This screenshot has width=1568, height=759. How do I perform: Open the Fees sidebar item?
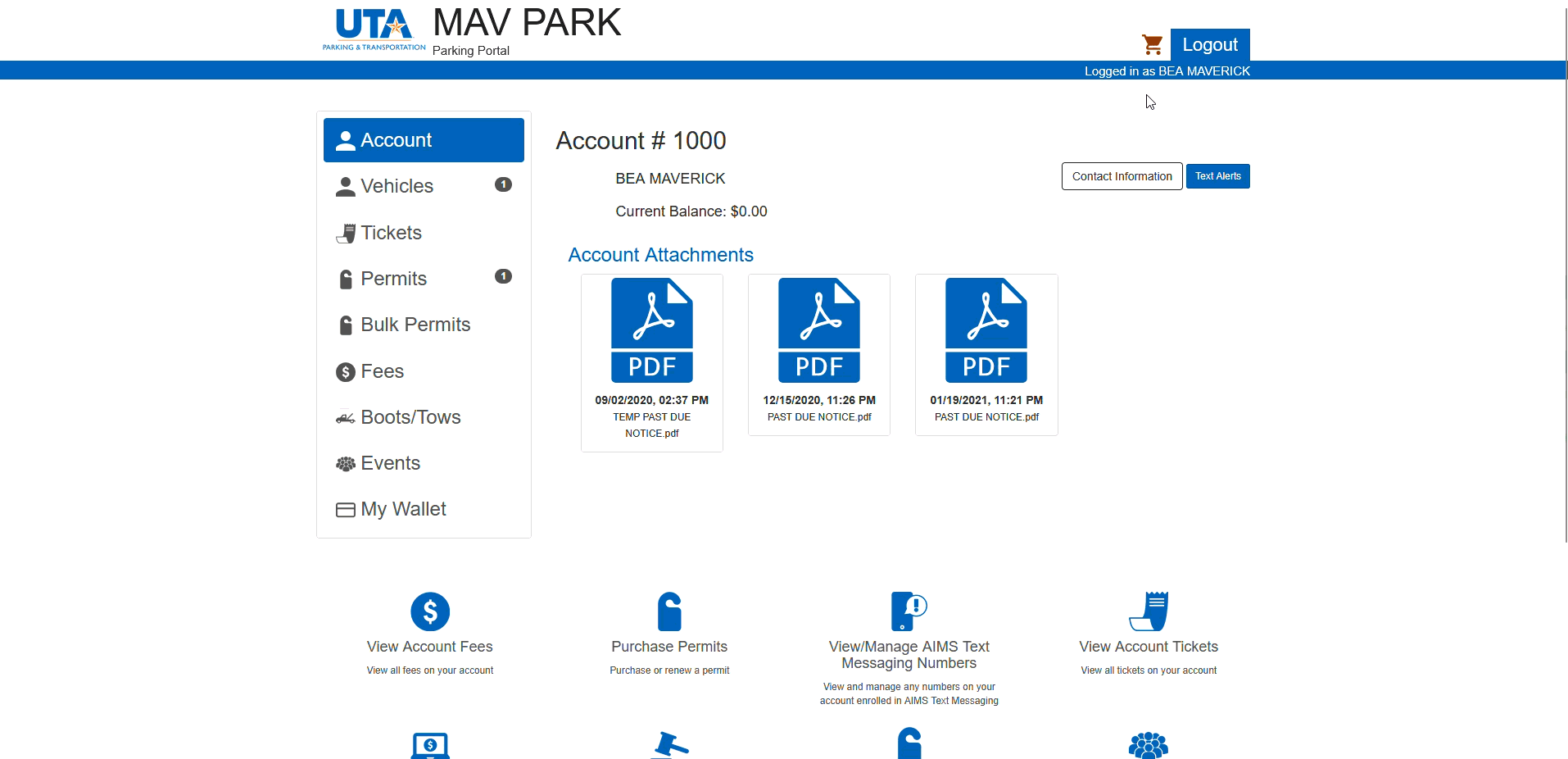tap(382, 371)
